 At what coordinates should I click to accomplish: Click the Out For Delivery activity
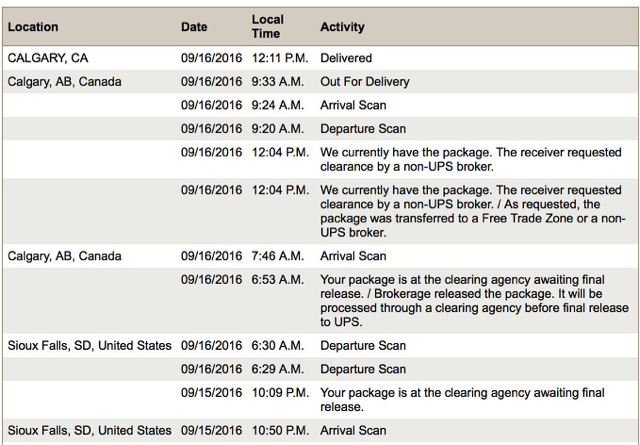pos(364,82)
